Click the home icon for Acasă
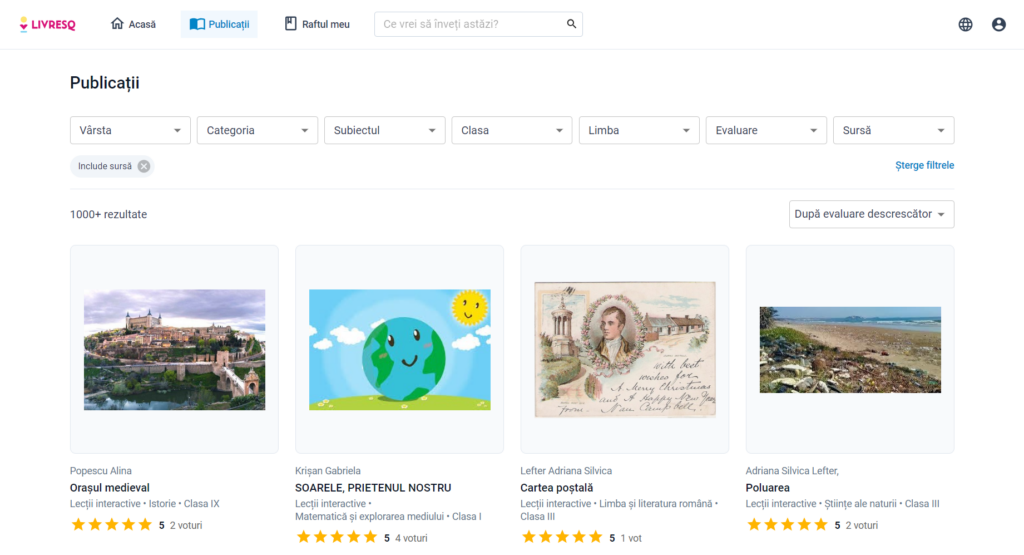The width and height of the screenshot is (1024, 555). (x=118, y=24)
